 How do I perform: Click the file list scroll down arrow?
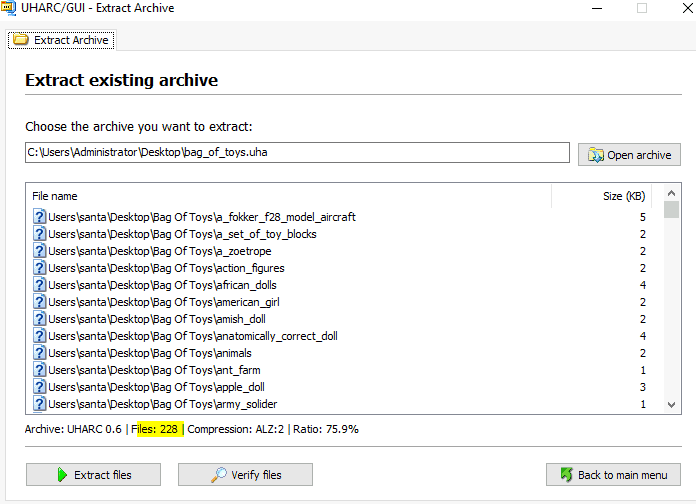[x=671, y=405]
